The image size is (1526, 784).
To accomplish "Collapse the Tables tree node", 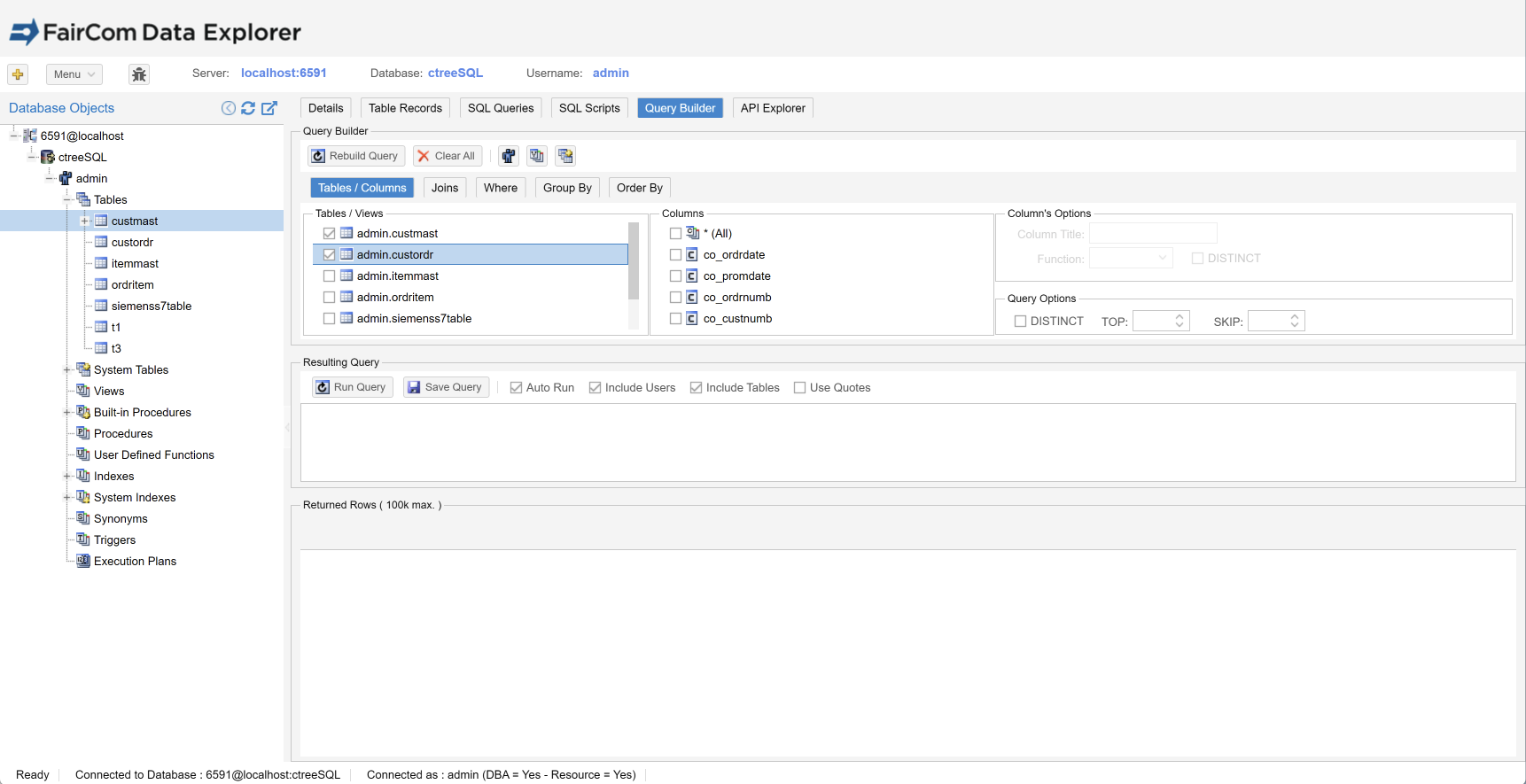I will coord(66,199).
